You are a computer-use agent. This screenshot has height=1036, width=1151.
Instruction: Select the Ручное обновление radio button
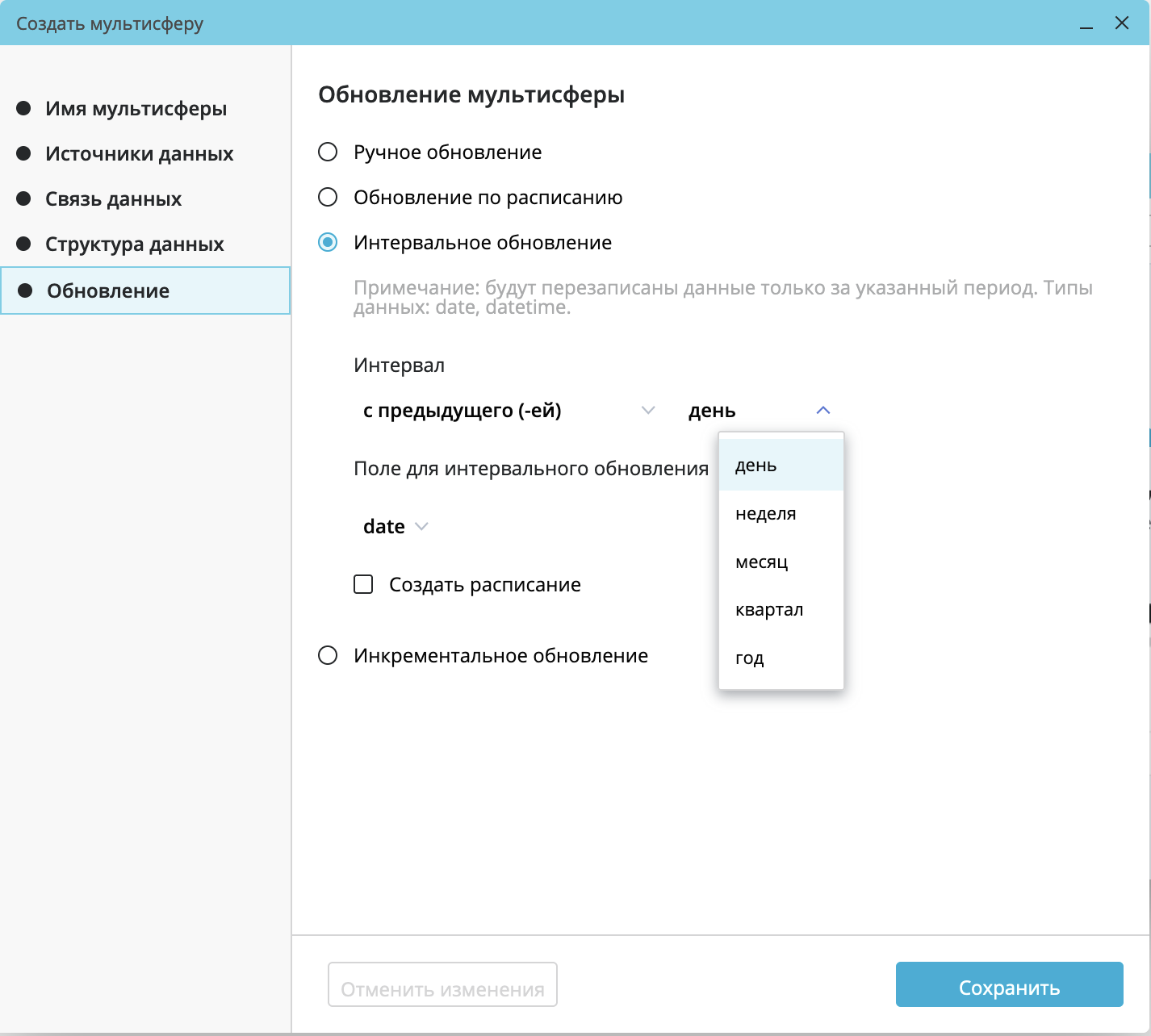(328, 152)
